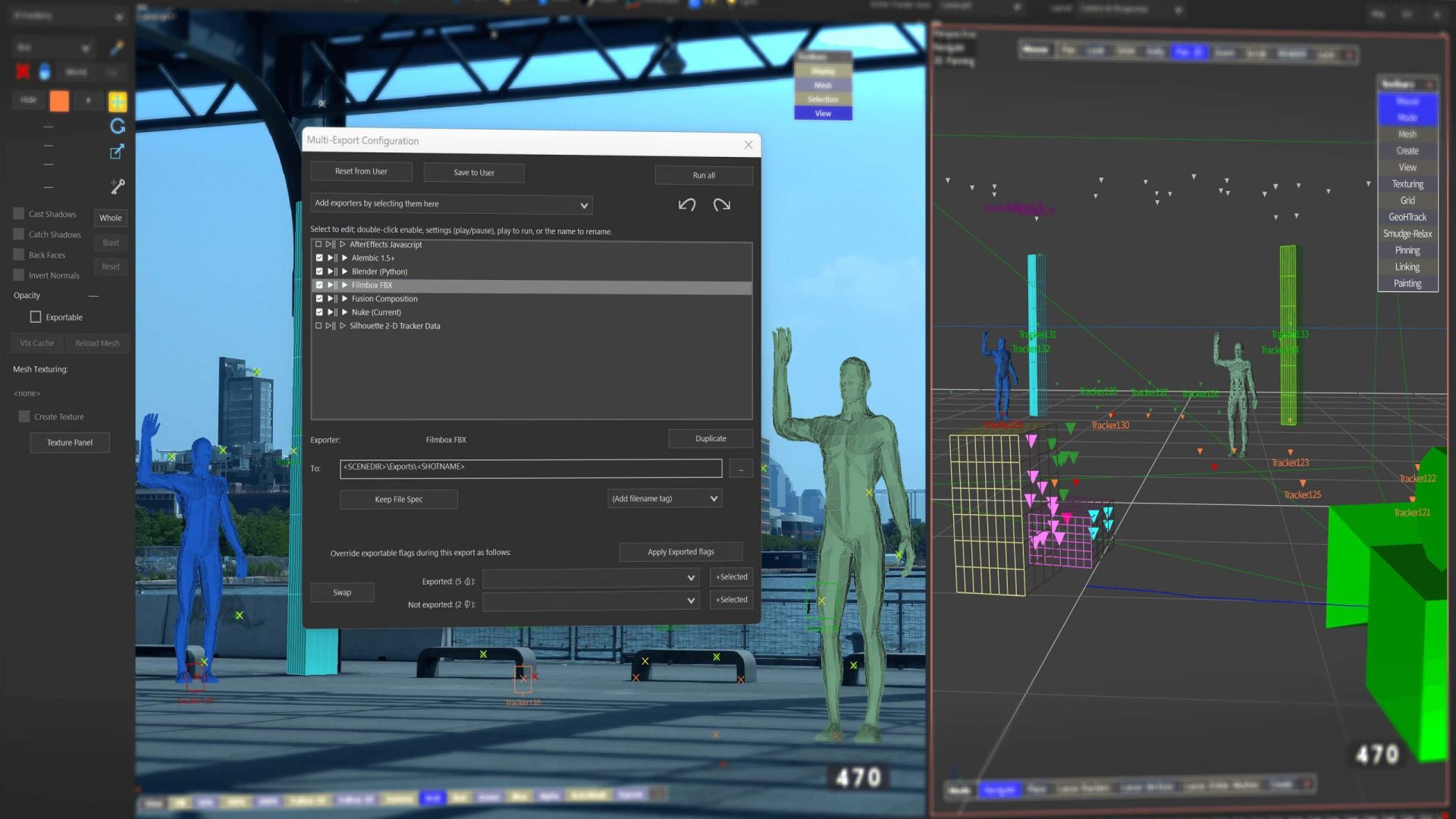Click the circular rotate arrow icon
The height and width of the screenshot is (819, 1456).
[x=118, y=127]
